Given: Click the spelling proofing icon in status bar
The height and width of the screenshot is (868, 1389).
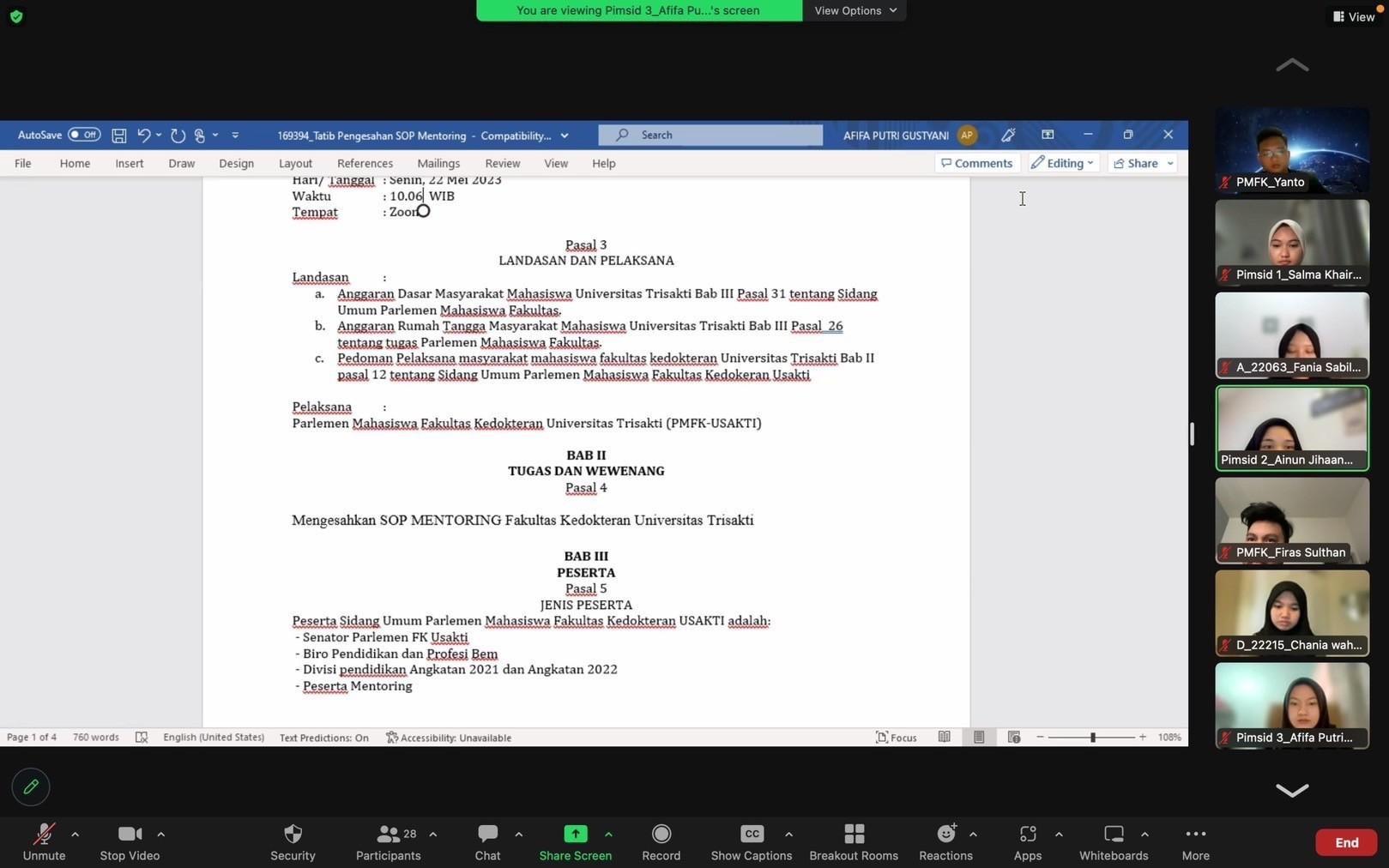Looking at the screenshot, I should point(142,738).
